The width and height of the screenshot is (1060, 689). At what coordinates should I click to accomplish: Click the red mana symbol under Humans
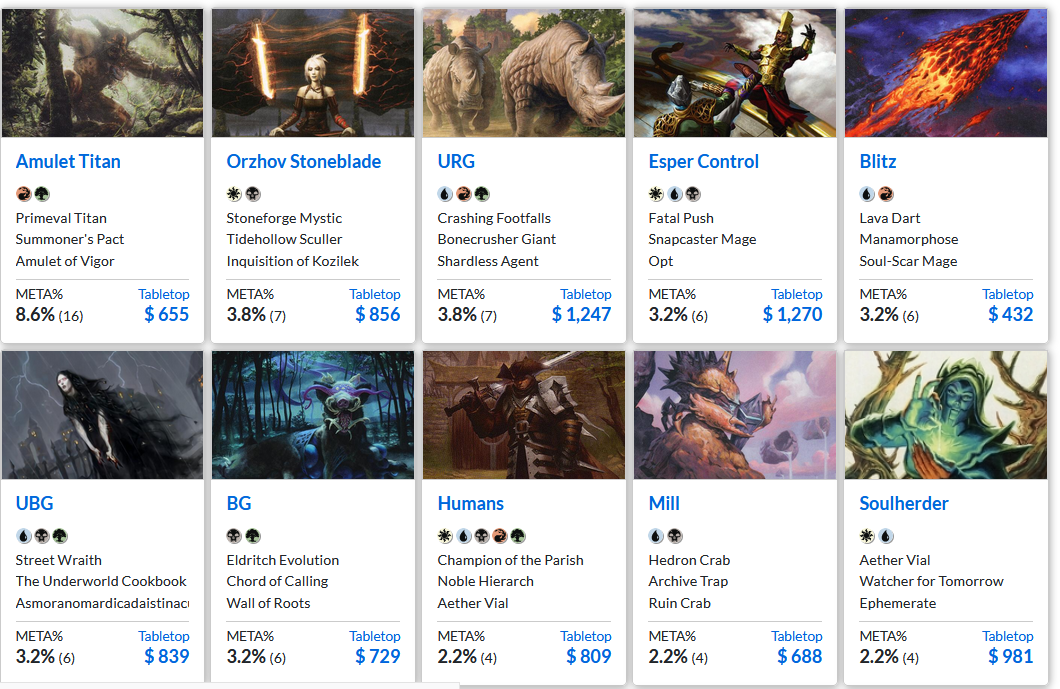[x=501, y=536]
